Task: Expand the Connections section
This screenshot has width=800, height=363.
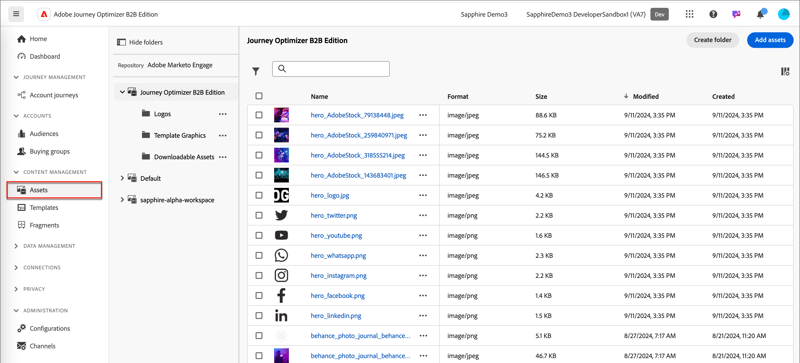Action: (x=16, y=268)
